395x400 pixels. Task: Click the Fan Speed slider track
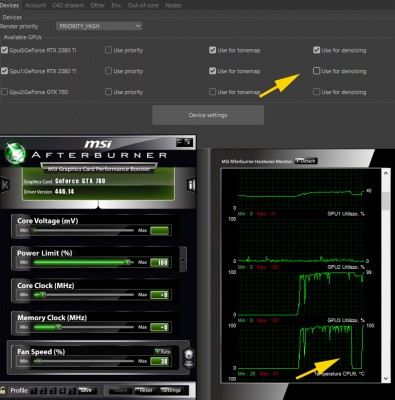tap(83, 361)
